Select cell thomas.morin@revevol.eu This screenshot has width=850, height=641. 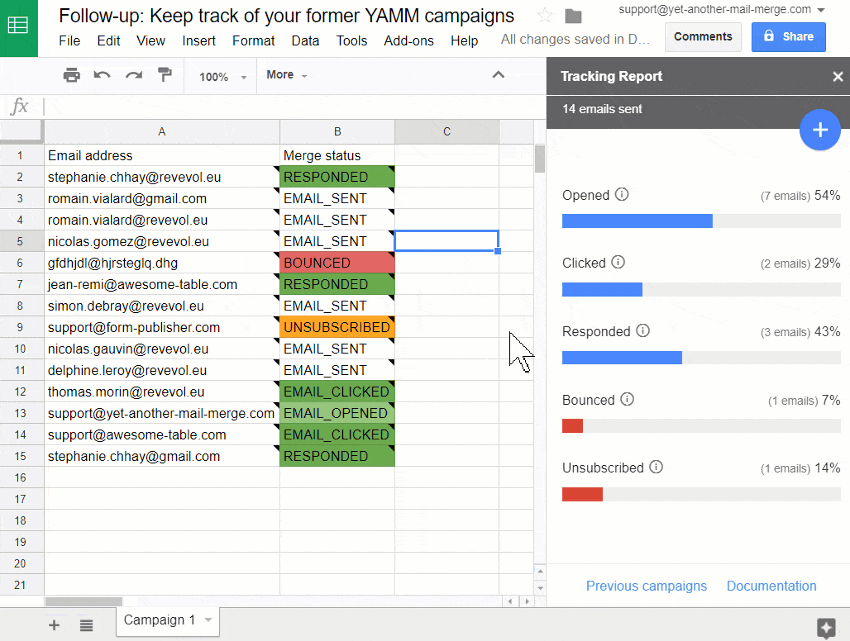[162, 392]
